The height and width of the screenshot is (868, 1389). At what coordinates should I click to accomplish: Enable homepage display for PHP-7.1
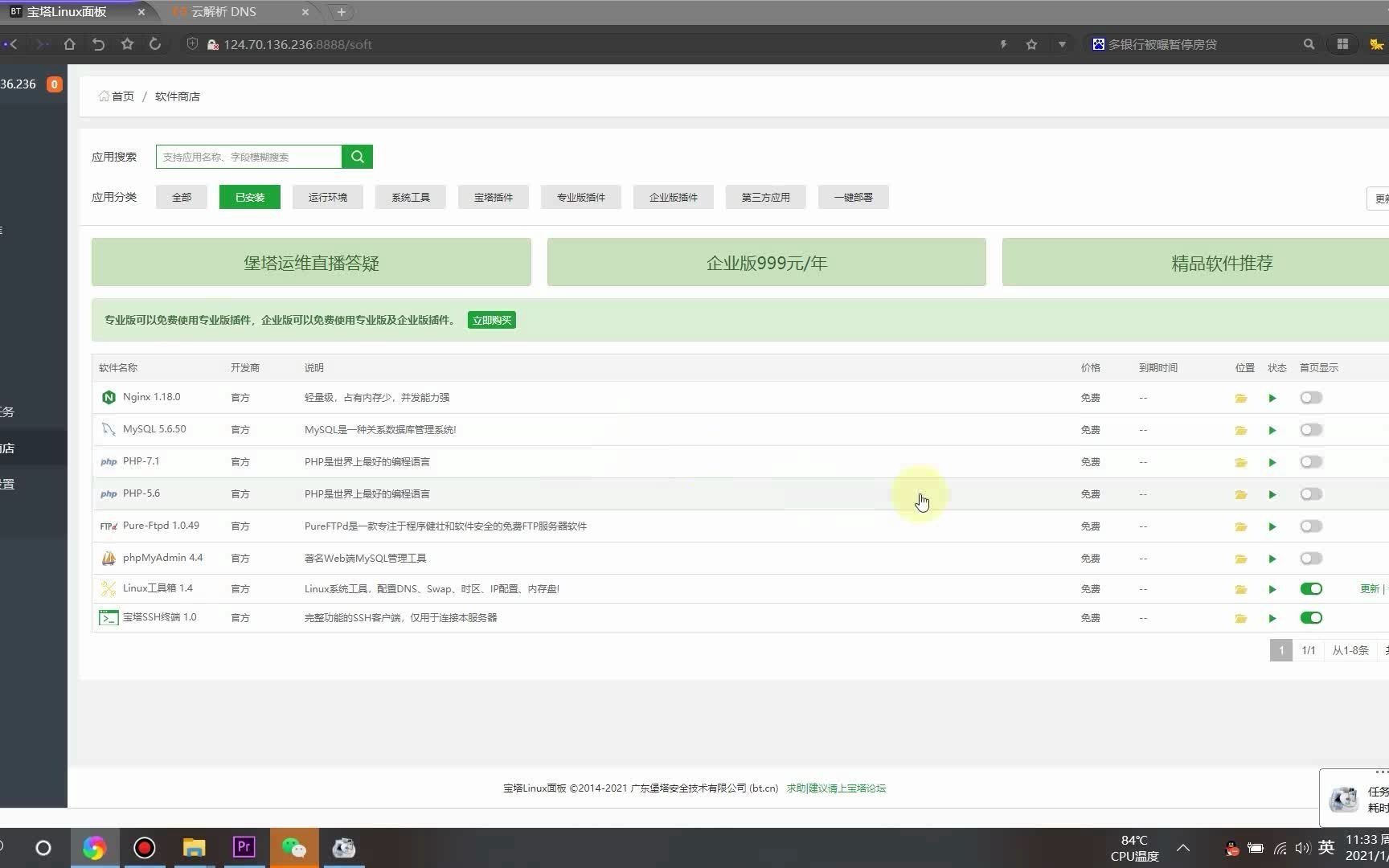click(x=1311, y=462)
